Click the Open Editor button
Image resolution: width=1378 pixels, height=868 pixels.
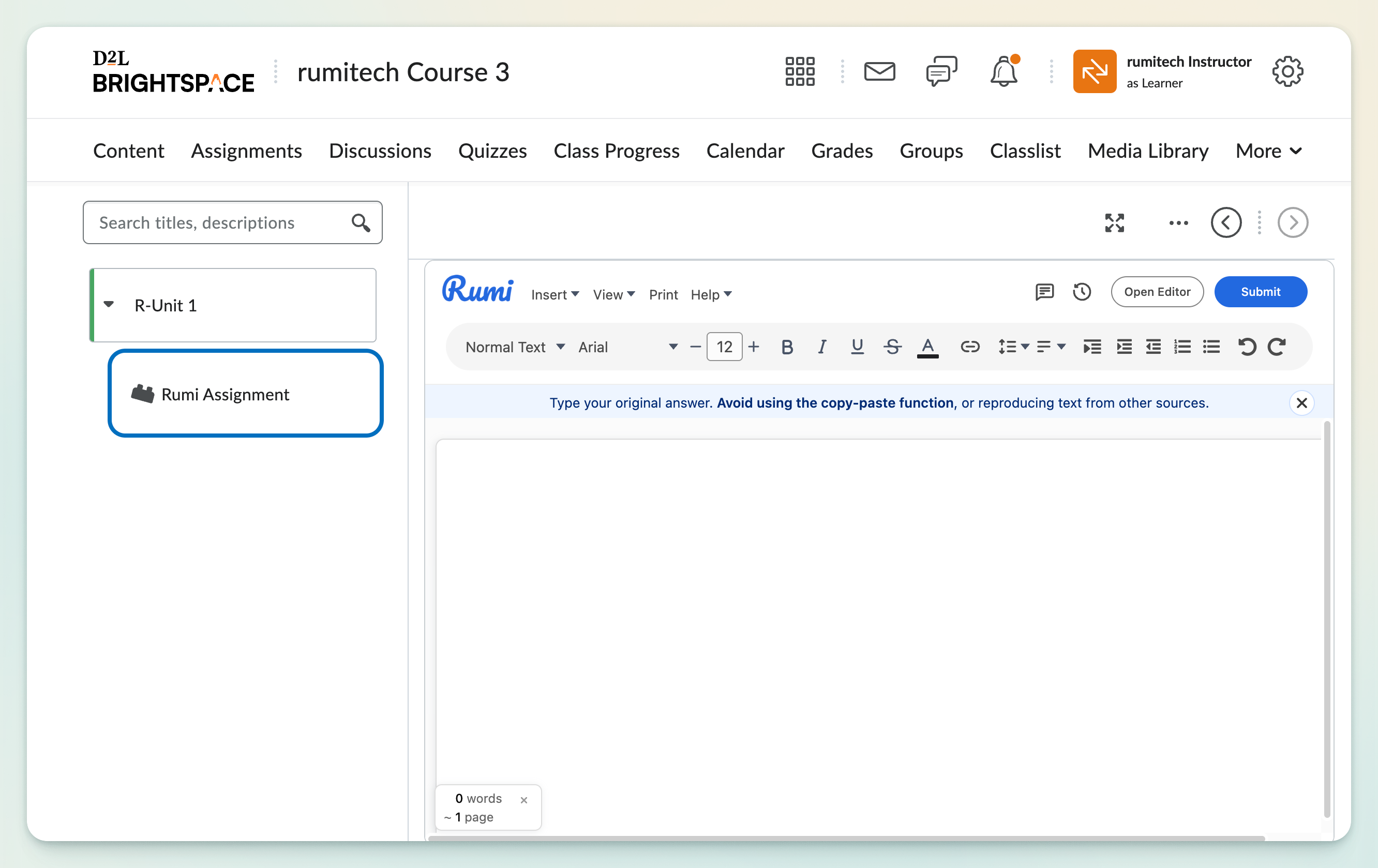(x=1157, y=292)
